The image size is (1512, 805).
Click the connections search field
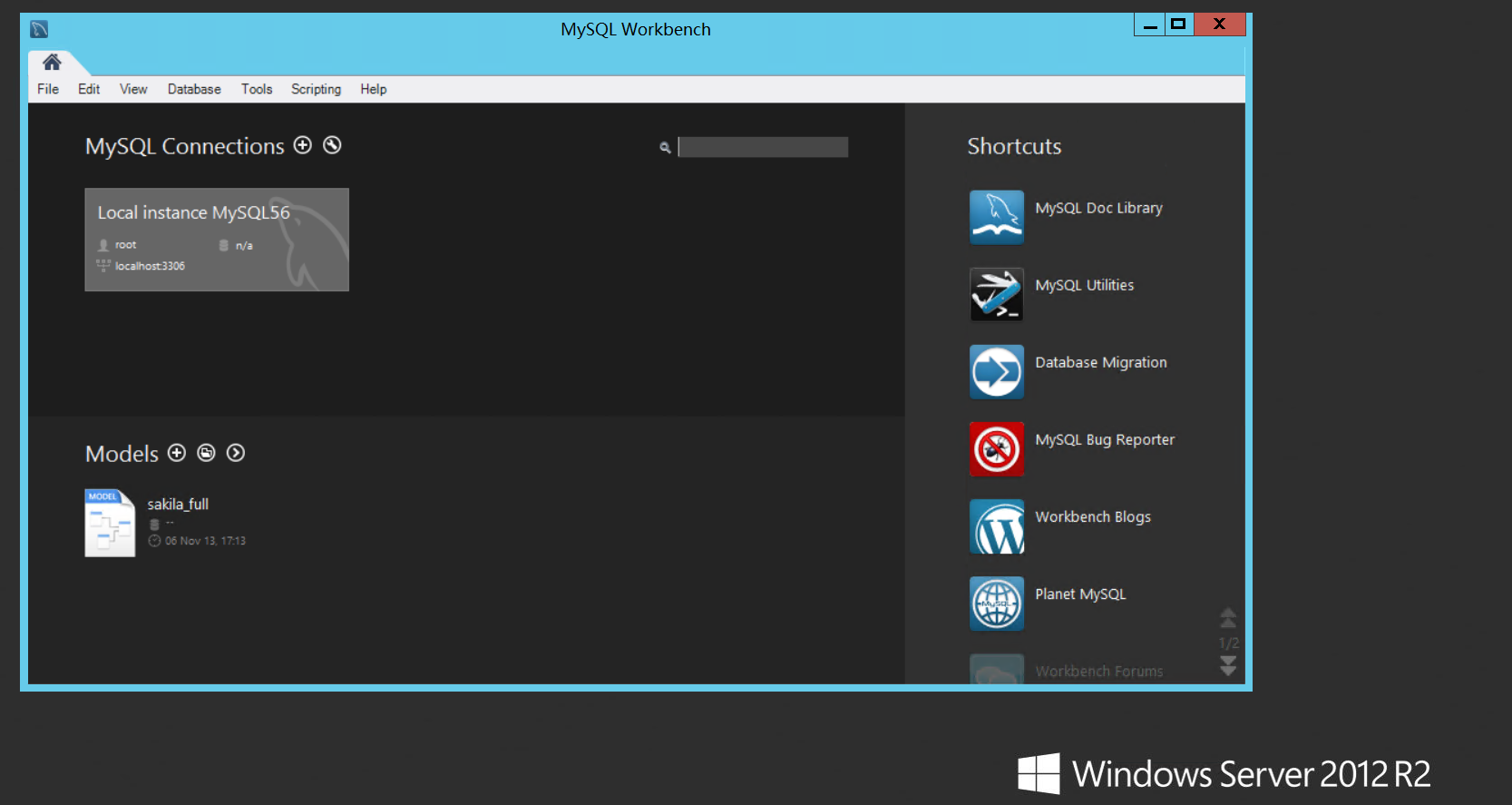click(x=763, y=147)
